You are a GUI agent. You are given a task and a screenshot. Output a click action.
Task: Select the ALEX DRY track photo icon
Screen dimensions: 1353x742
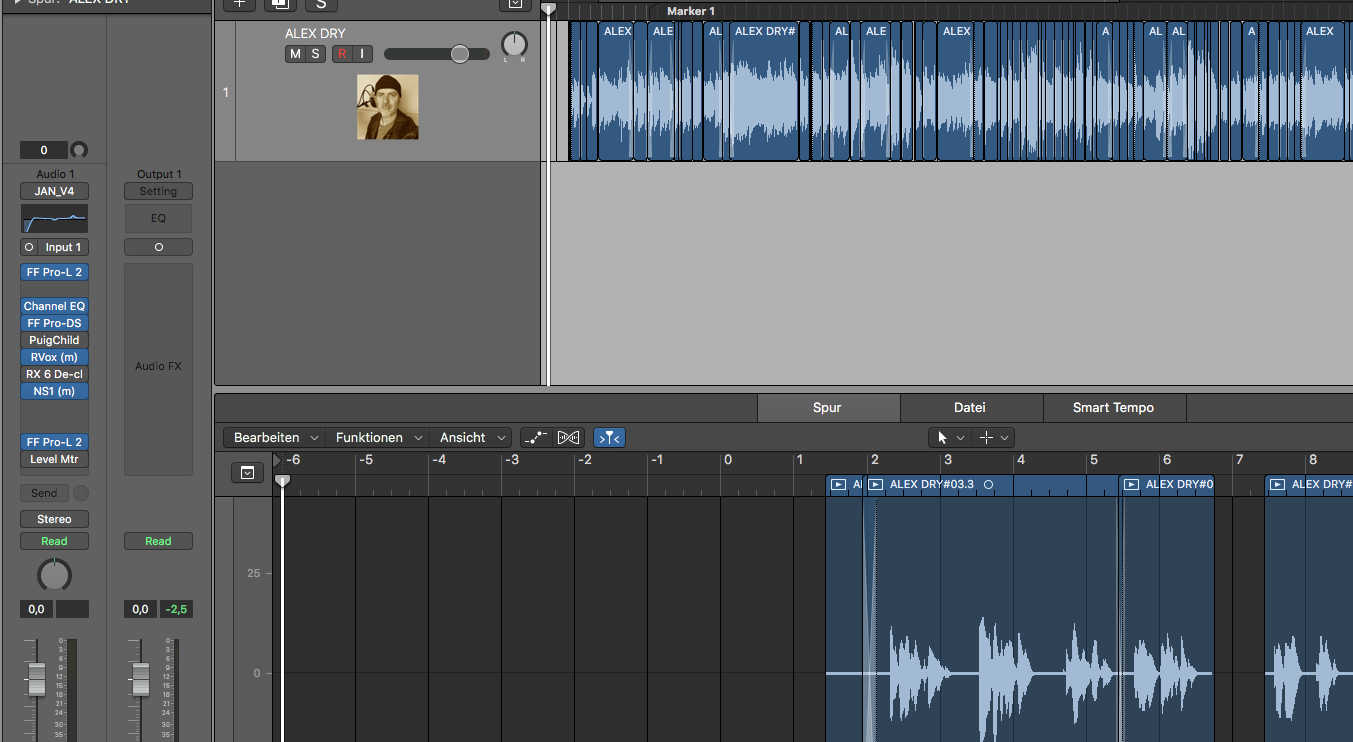[x=388, y=107]
